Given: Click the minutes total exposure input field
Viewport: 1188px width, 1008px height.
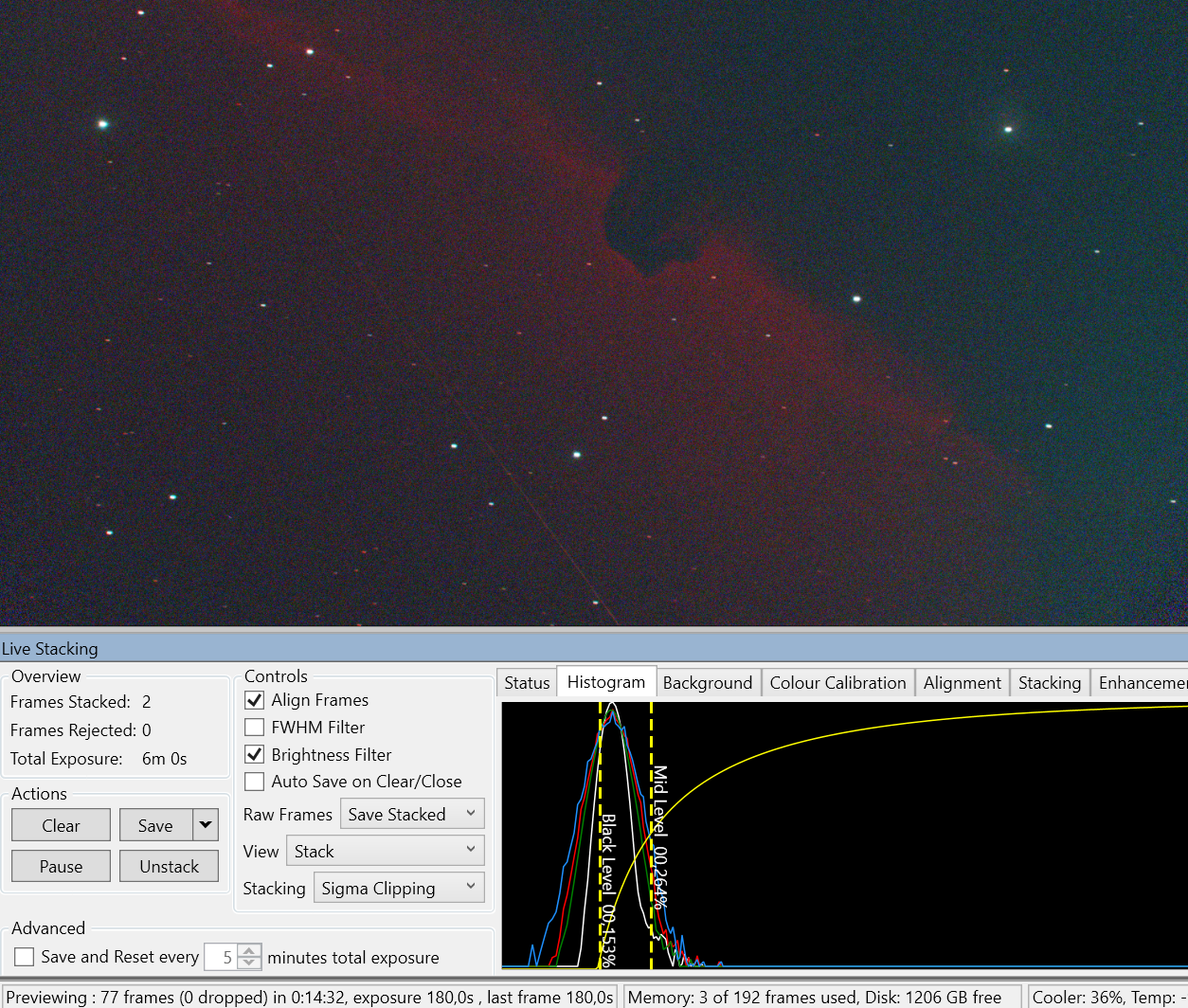Looking at the screenshot, I should point(222,957).
